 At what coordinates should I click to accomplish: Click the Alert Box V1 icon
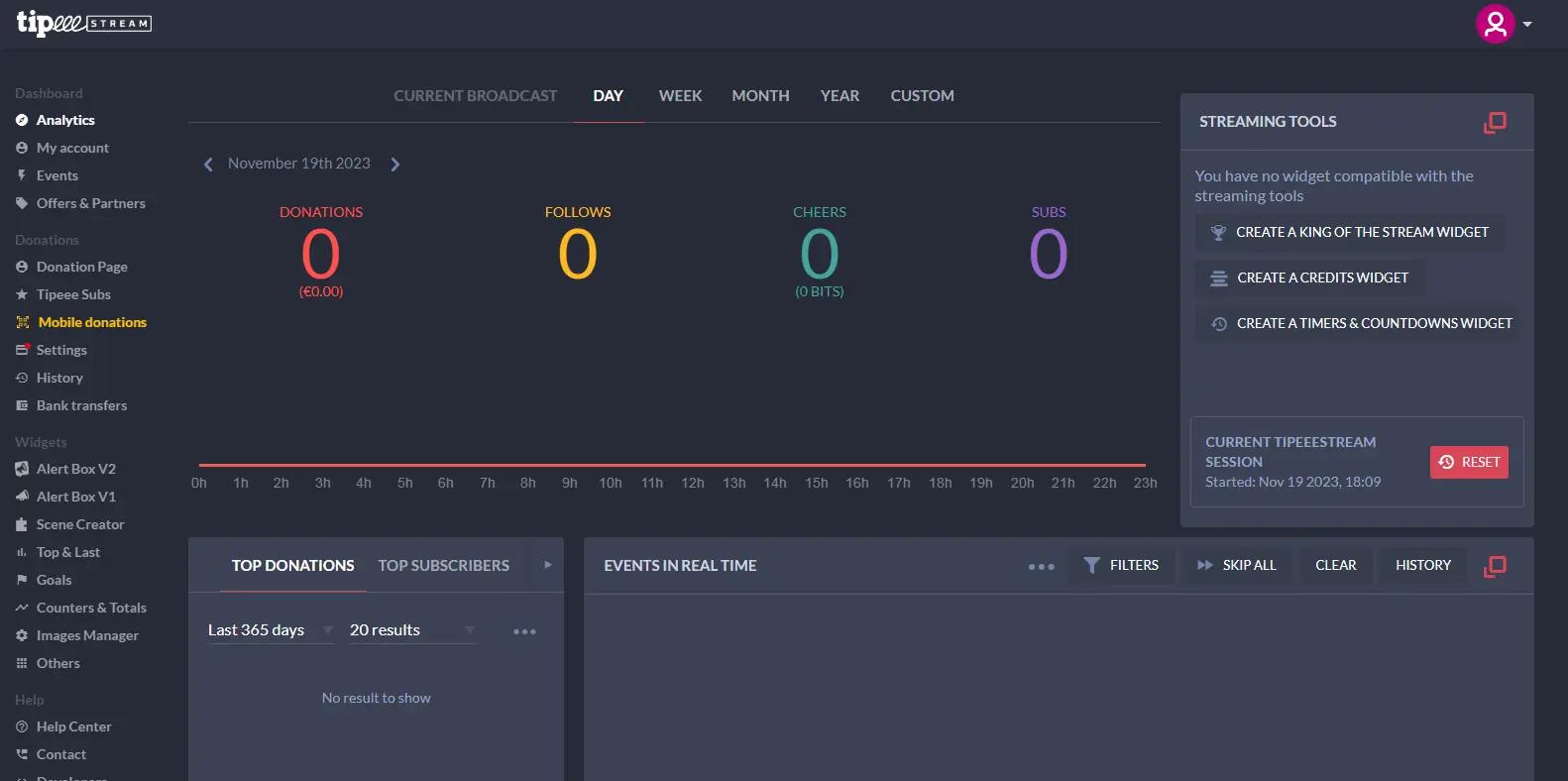pos(22,497)
